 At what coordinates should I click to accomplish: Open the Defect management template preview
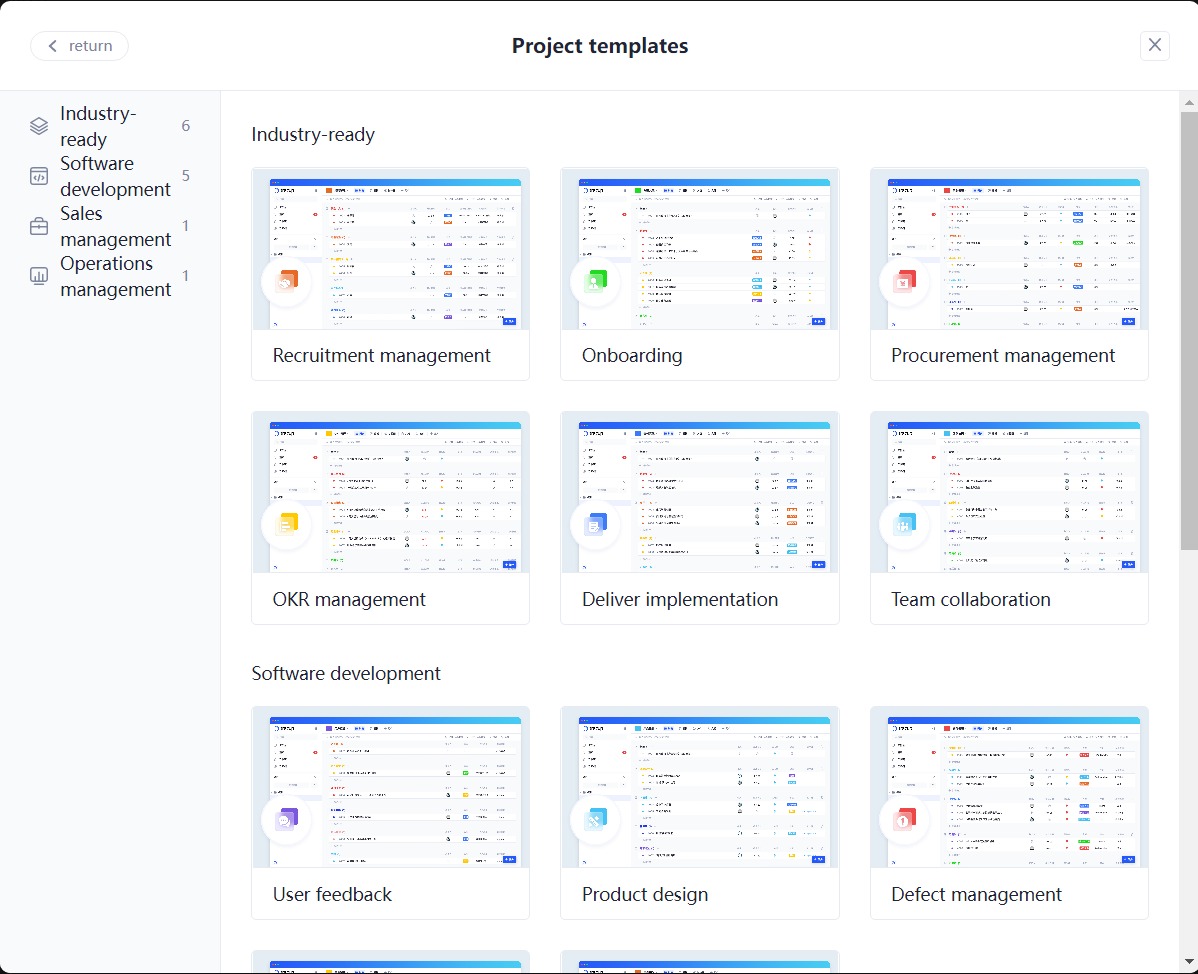pyautogui.click(x=1009, y=788)
